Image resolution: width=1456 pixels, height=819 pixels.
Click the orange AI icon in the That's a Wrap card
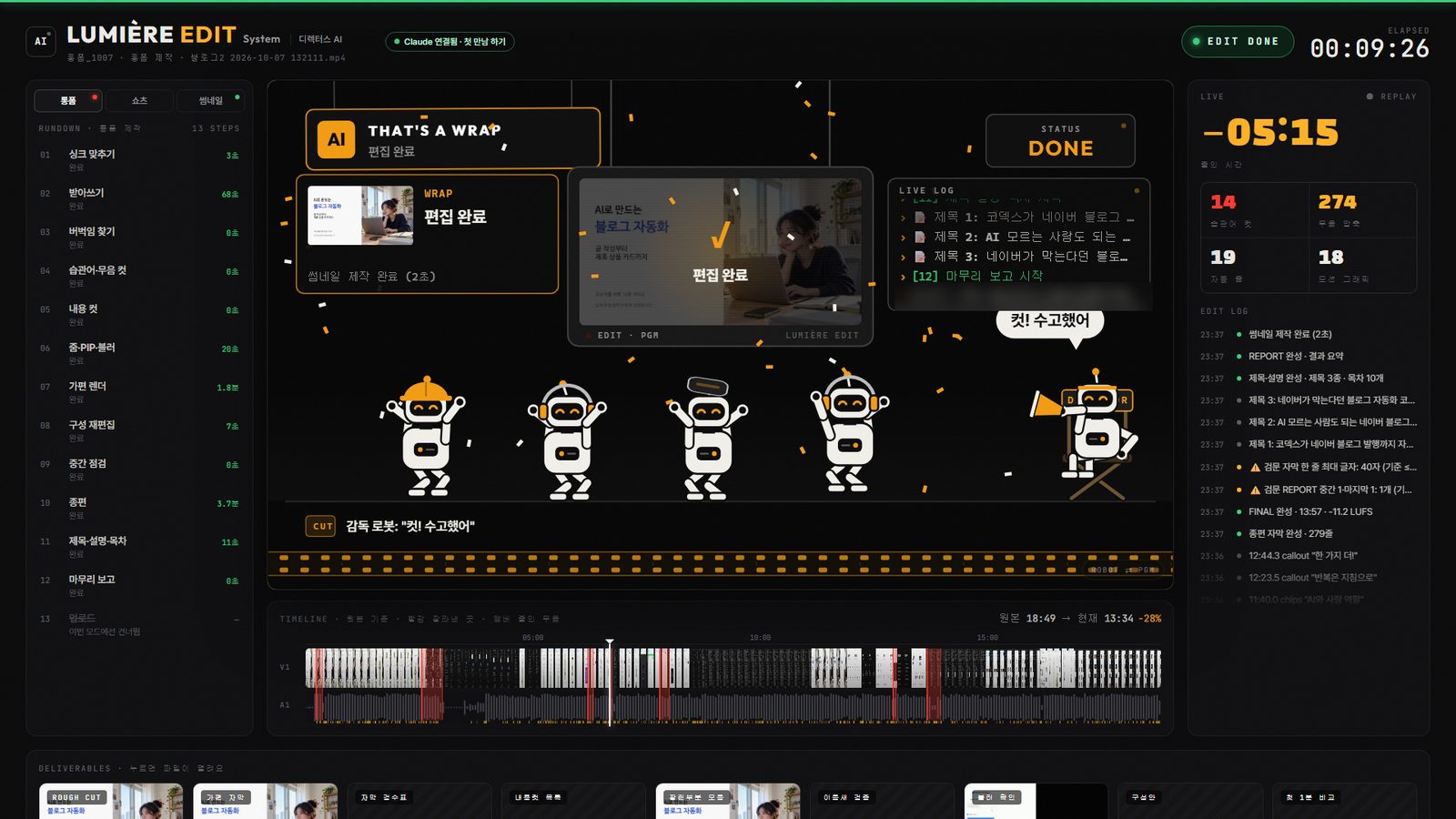[336, 139]
